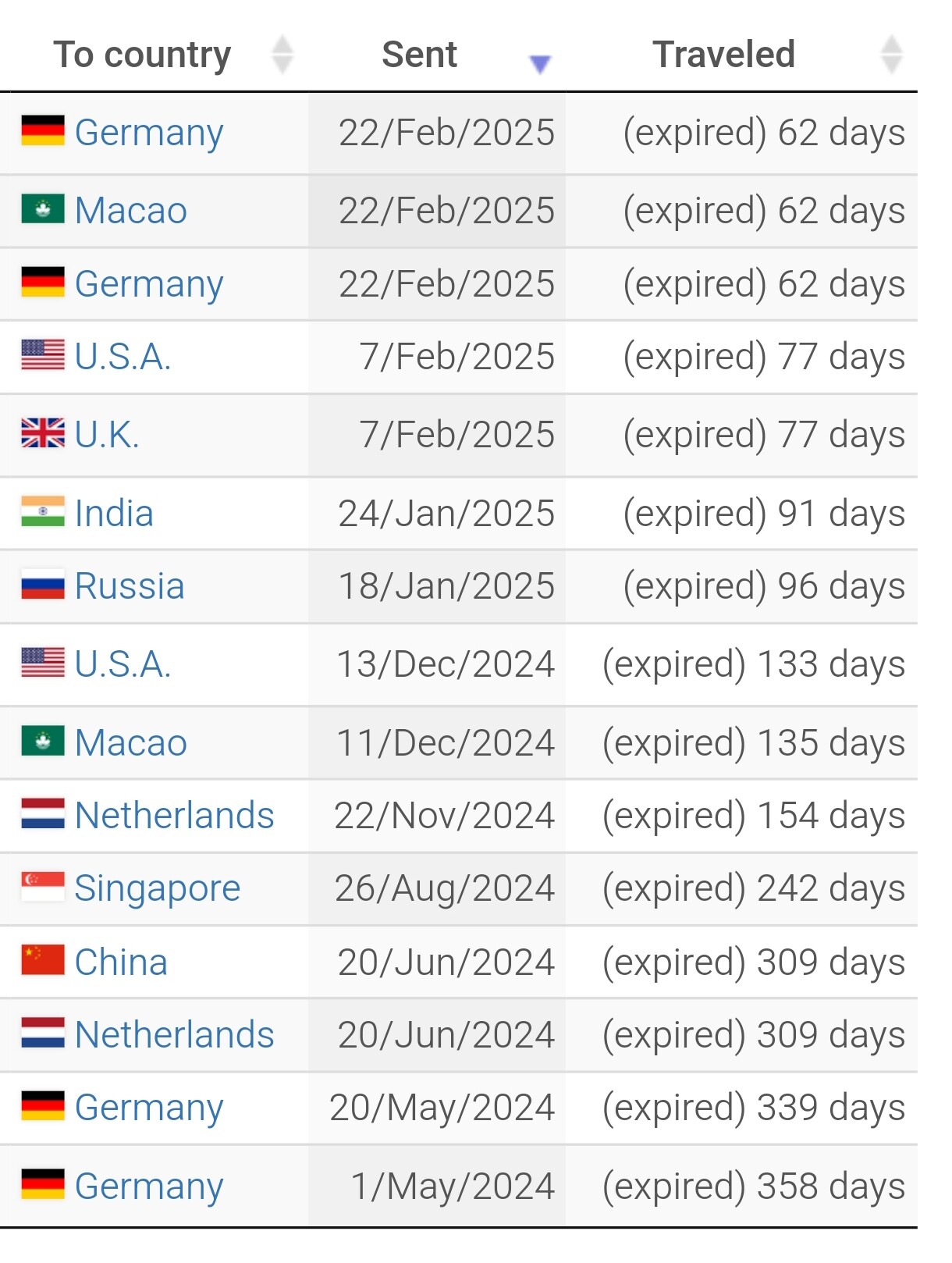Open Germany link sent 1/May/2024
The image size is (952, 1263).
coord(149,1187)
